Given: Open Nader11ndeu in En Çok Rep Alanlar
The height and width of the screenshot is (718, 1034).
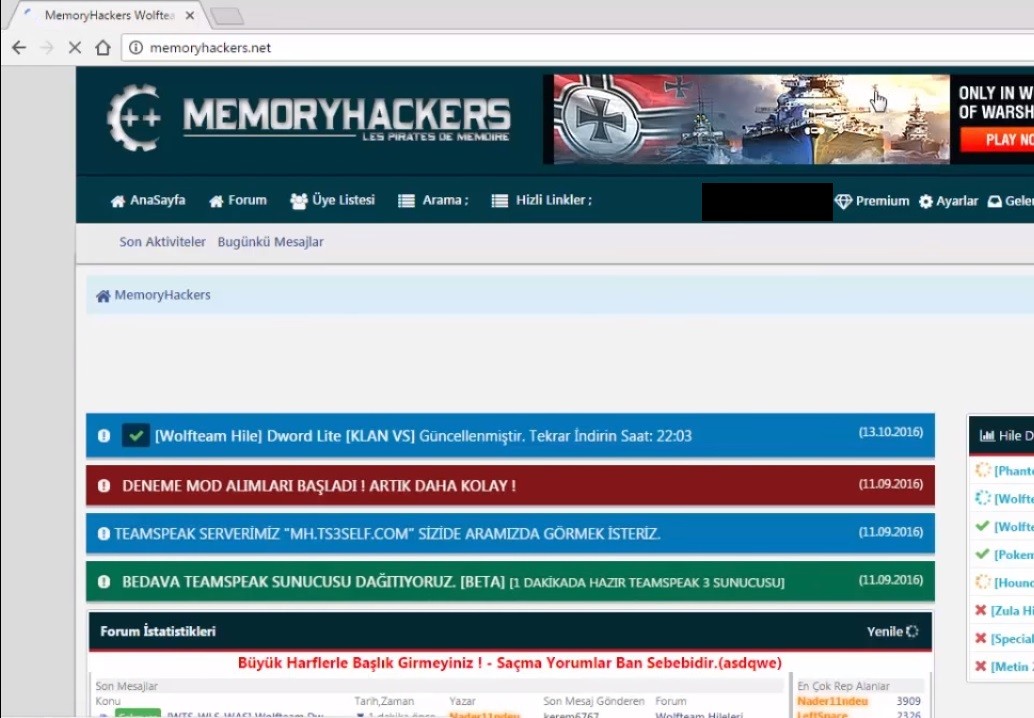Looking at the screenshot, I should (832, 702).
